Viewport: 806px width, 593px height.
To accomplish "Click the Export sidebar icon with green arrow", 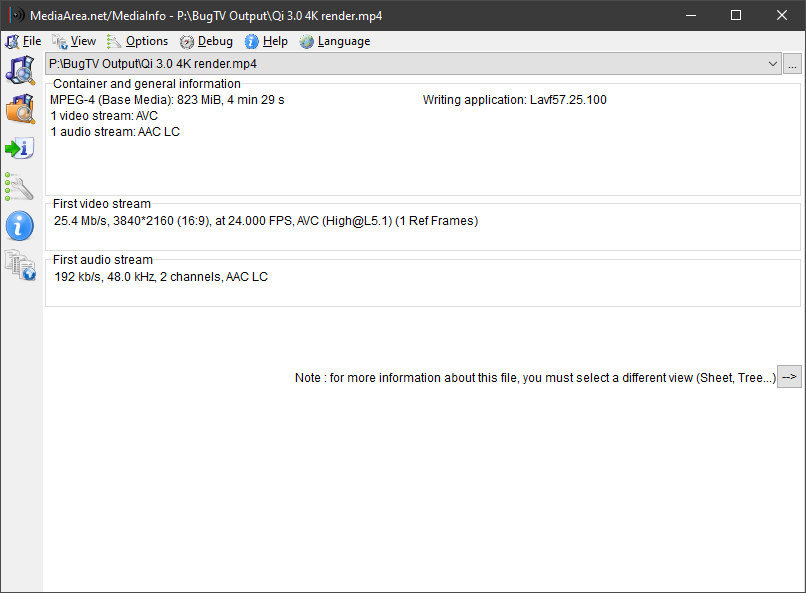I will point(20,148).
